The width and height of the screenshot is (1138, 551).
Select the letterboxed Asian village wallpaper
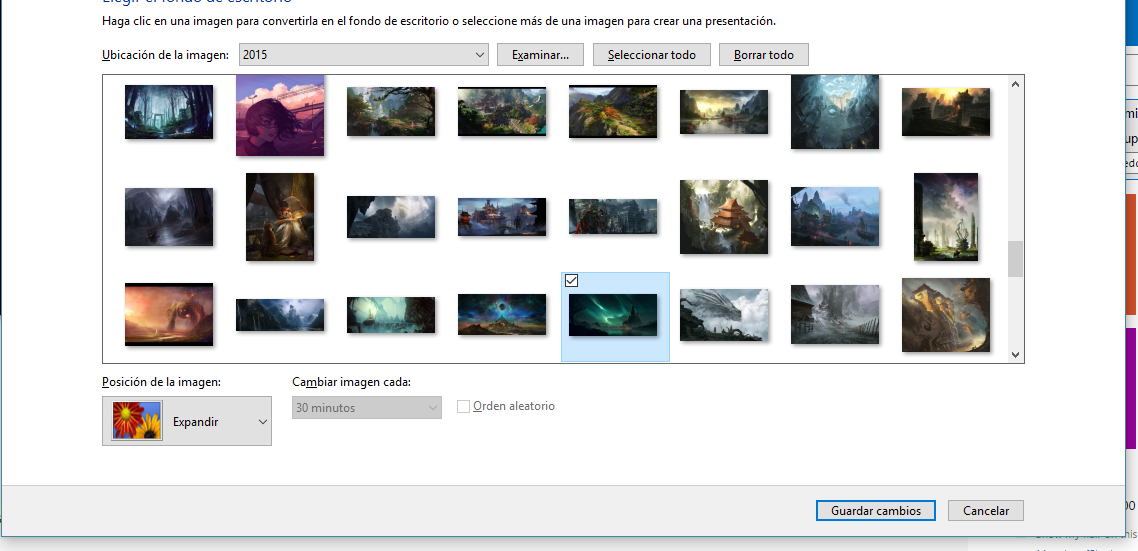coord(502,111)
